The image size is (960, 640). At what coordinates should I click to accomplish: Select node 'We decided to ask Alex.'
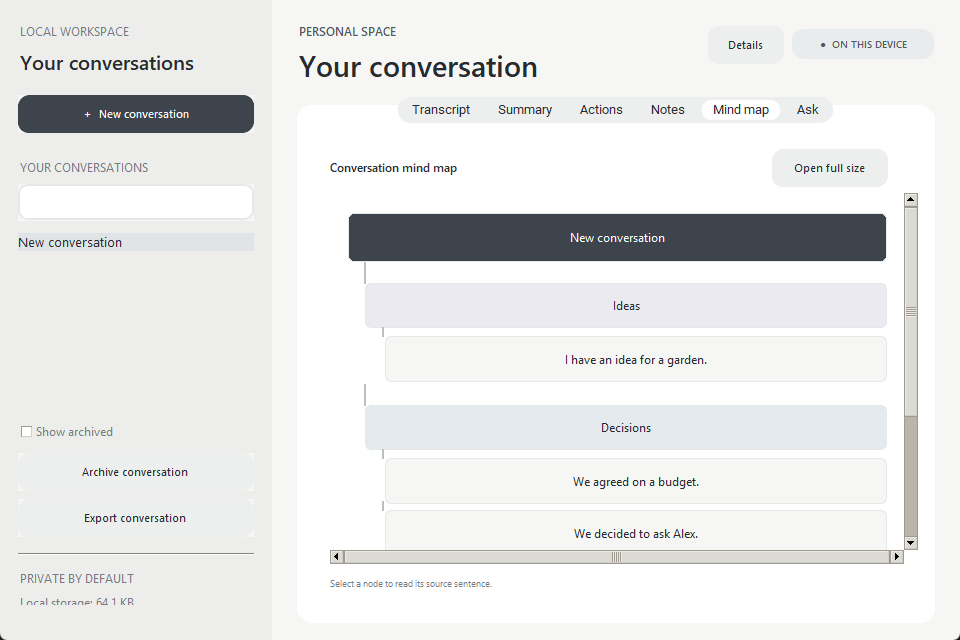tap(636, 530)
